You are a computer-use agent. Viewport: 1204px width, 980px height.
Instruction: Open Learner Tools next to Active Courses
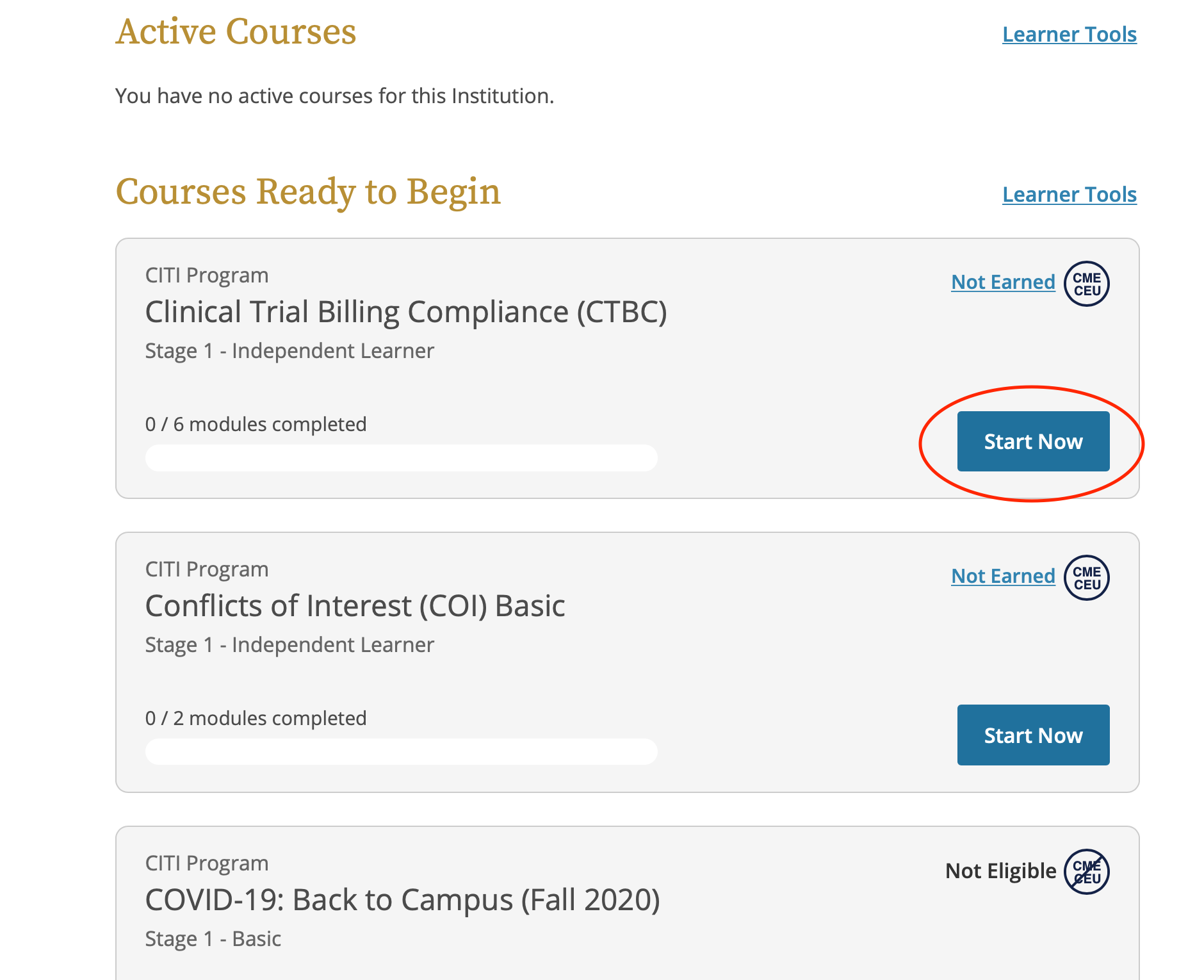(1068, 34)
